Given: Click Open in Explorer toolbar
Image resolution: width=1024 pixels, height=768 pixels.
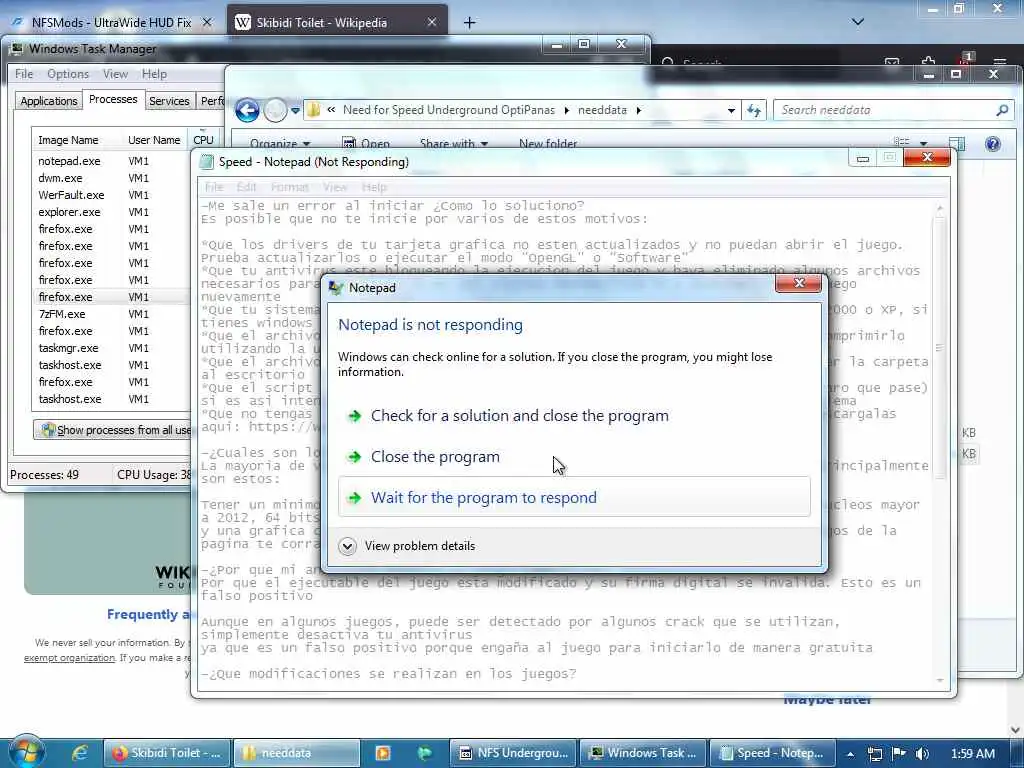Looking at the screenshot, I should tap(366, 144).
